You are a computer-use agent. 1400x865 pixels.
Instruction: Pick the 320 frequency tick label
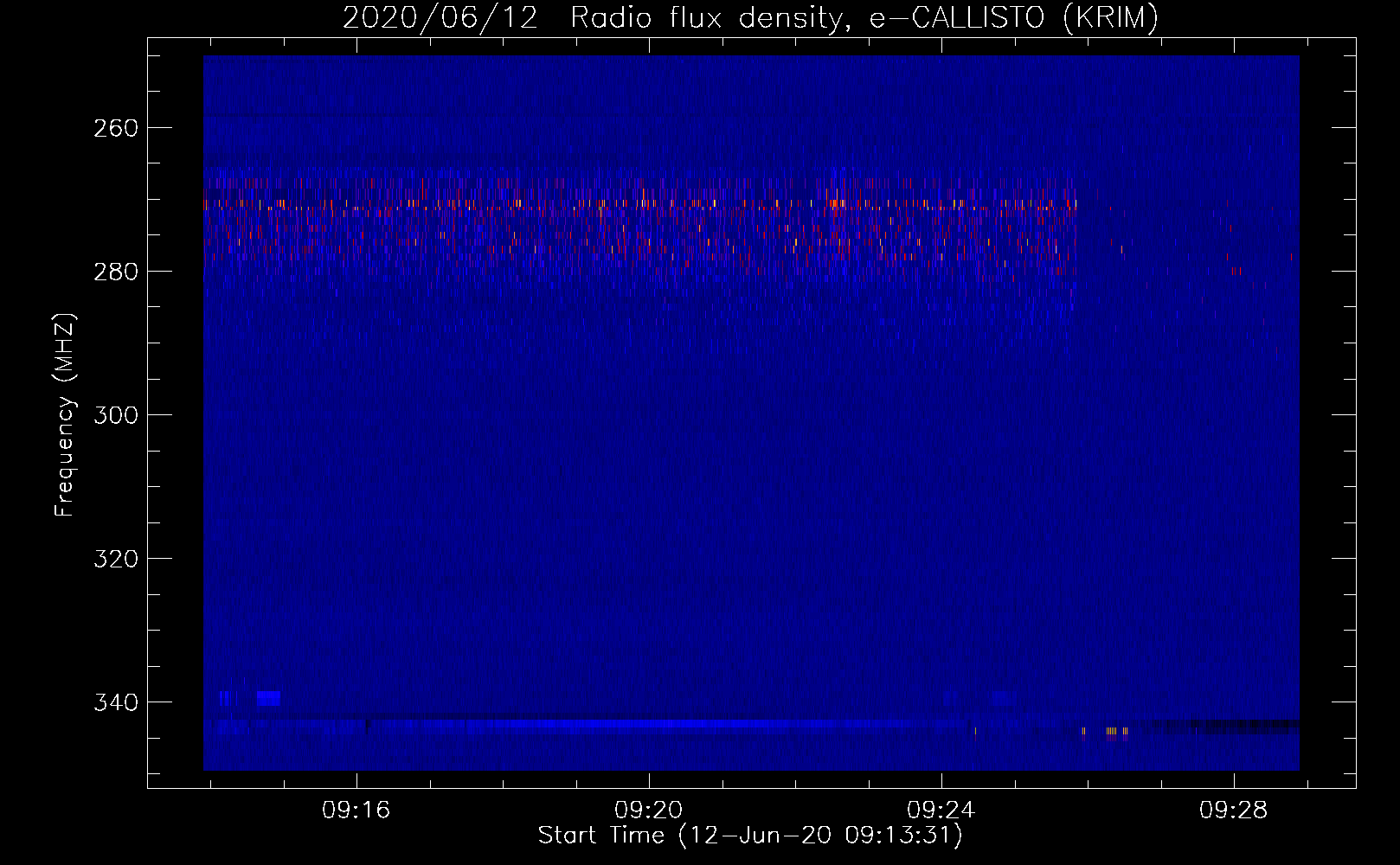pyautogui.click(x=116, y=559)
